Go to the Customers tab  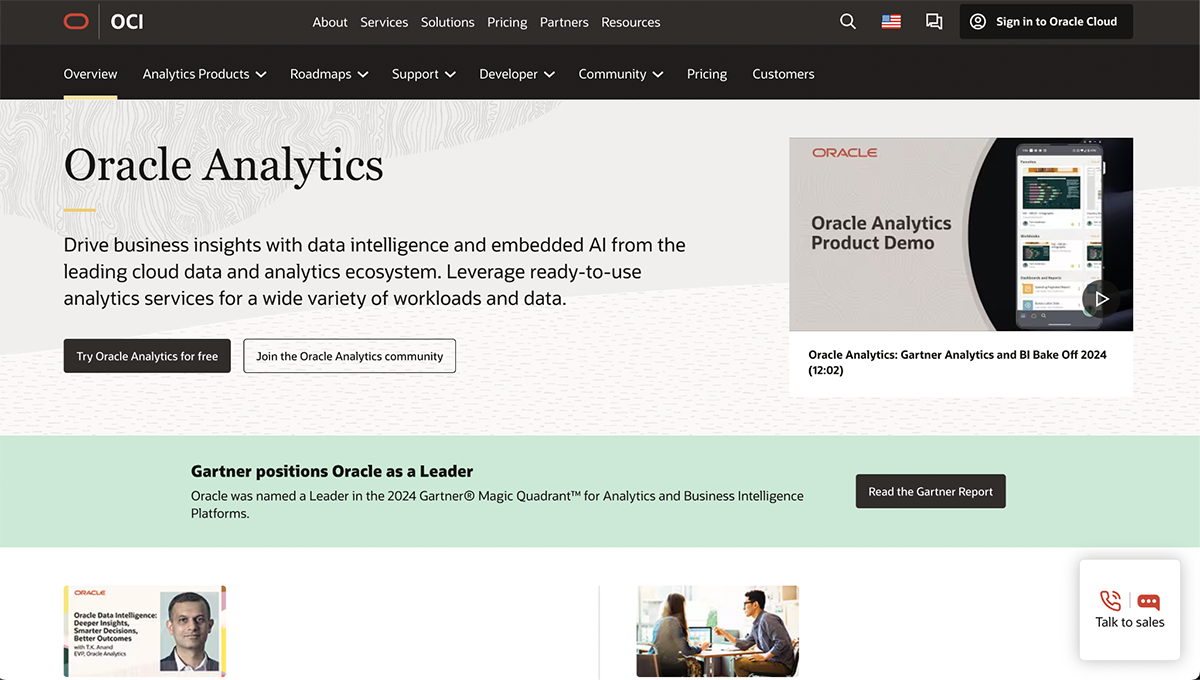[x=783, y=74]
